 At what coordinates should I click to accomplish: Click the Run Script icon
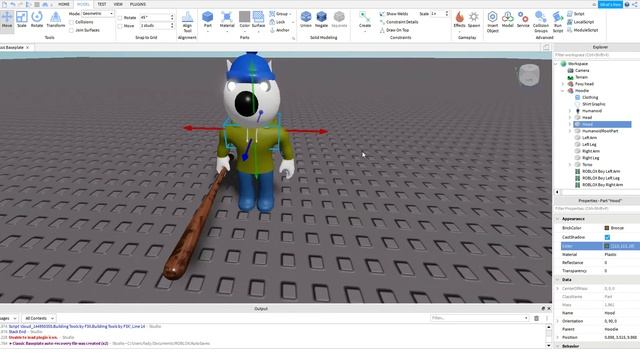coord(558,22)
